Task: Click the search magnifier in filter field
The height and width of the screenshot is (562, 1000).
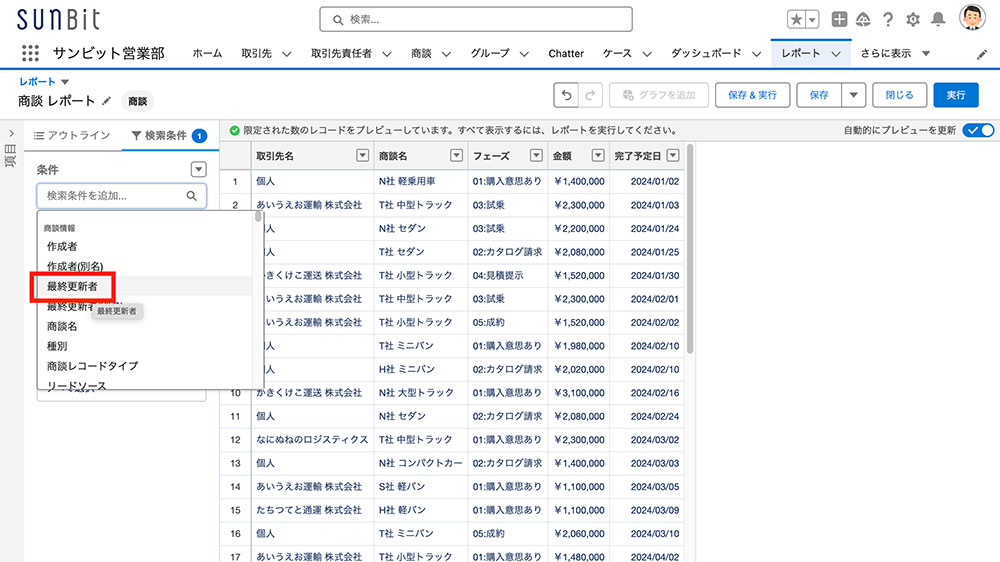Action: (191, 196)
